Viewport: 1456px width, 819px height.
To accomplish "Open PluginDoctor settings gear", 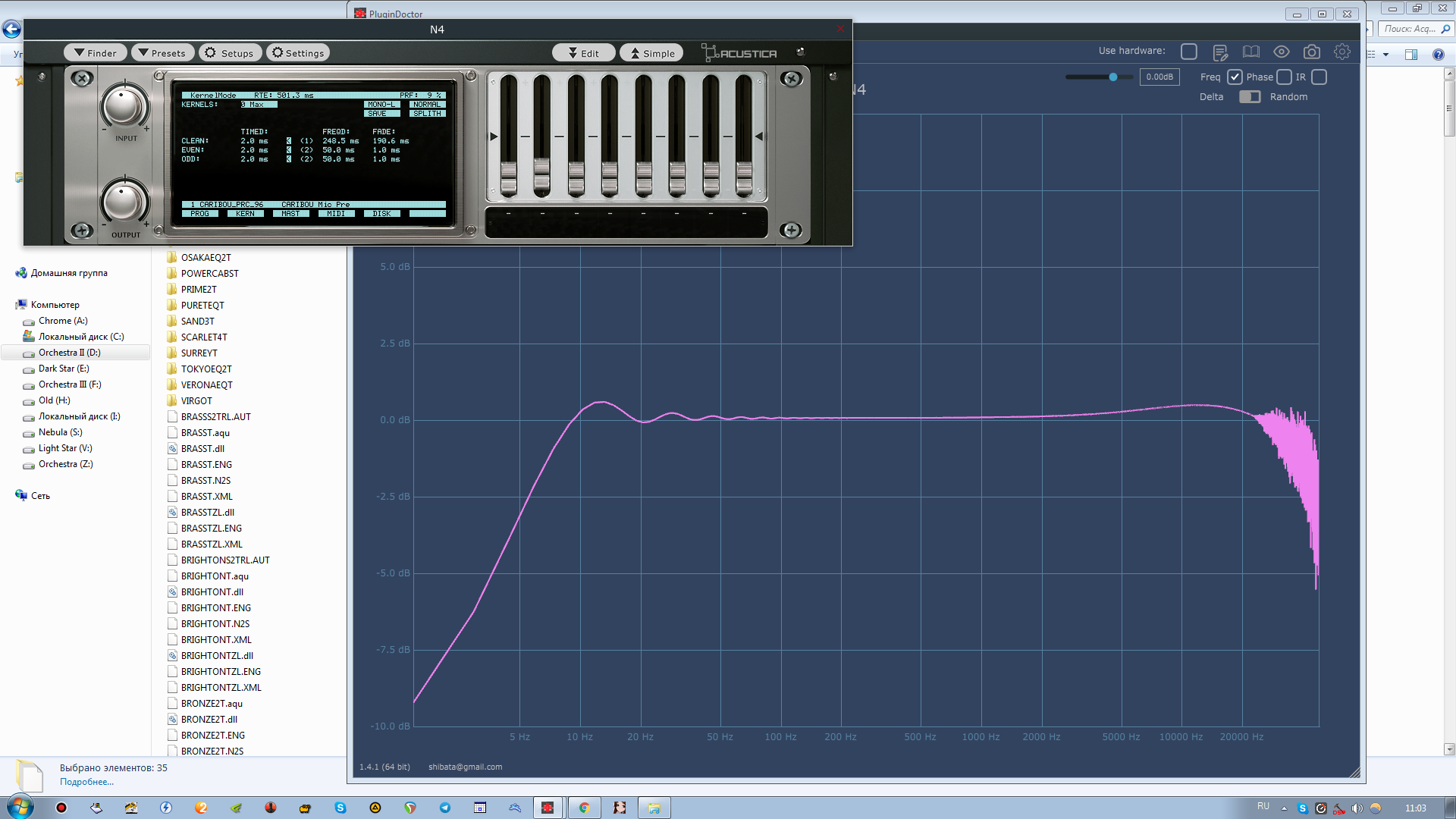I will pos(1341,52).
